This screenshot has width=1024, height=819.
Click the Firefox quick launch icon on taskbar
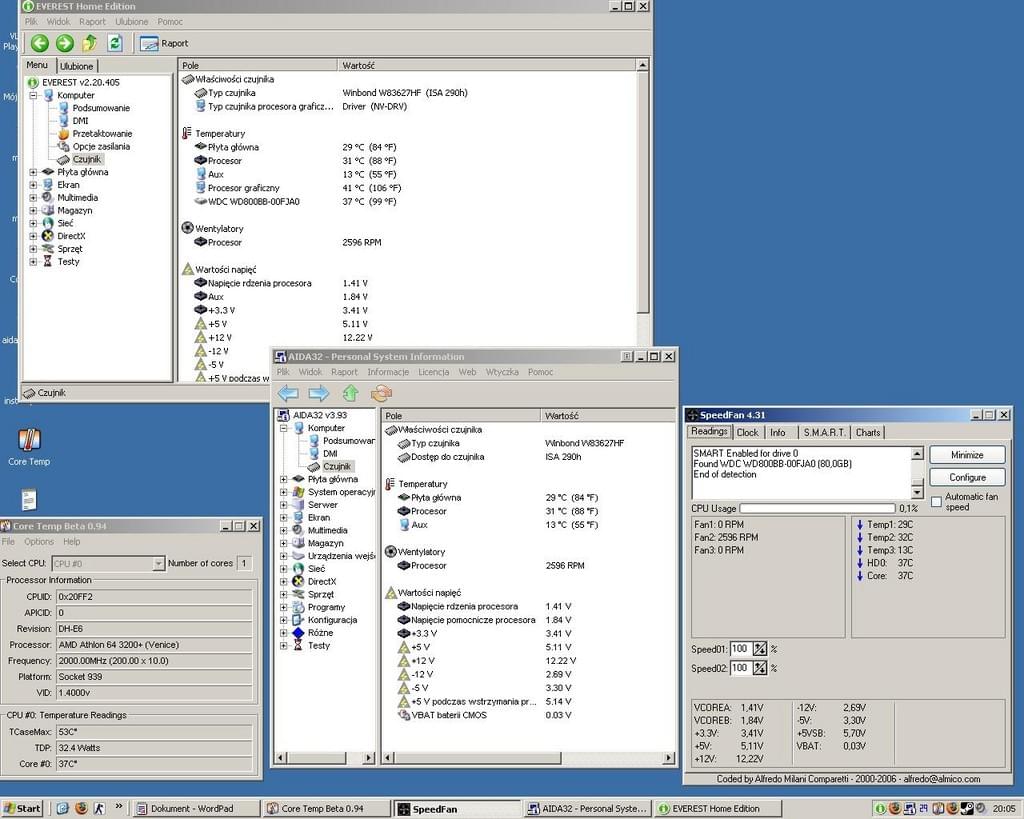click(x=81, y=809)
